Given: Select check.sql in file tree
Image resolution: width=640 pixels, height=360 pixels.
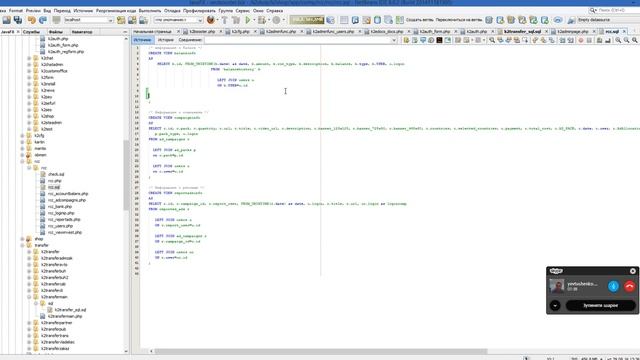Looking at the screenshot, I should point(56,174).
